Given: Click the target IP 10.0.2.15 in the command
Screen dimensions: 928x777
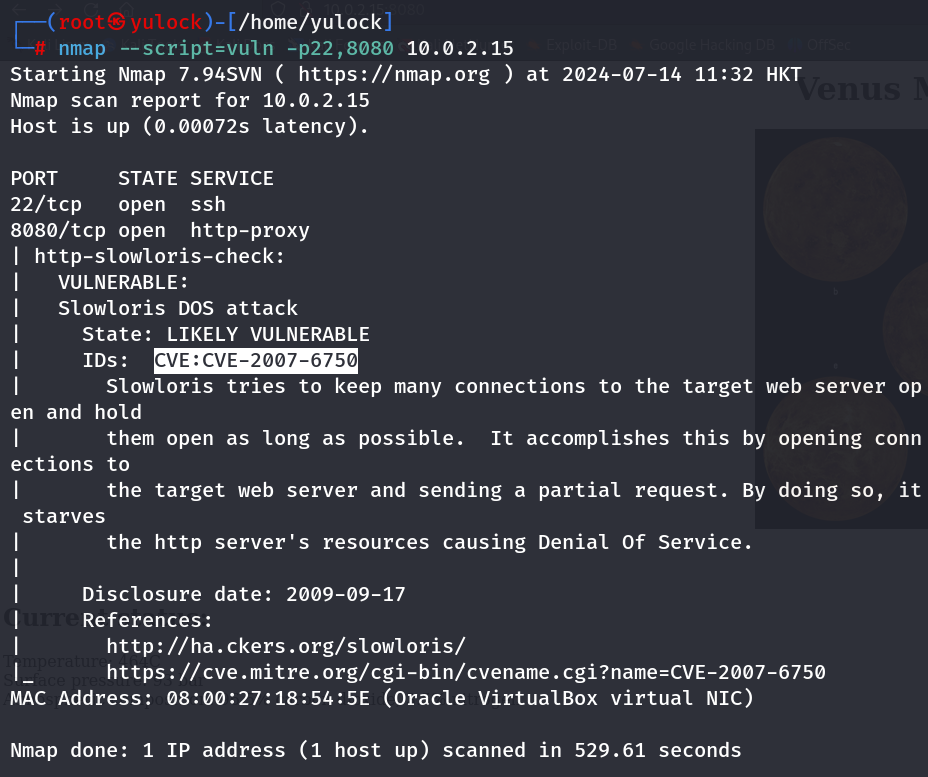Looking at the screenshot, I should 460,48.
